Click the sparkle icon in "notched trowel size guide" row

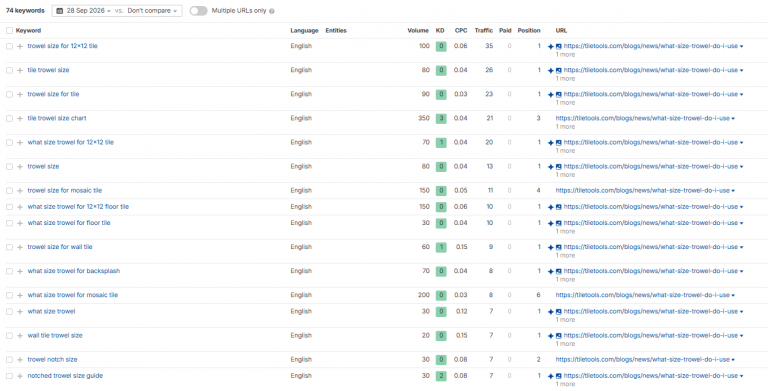551,376
